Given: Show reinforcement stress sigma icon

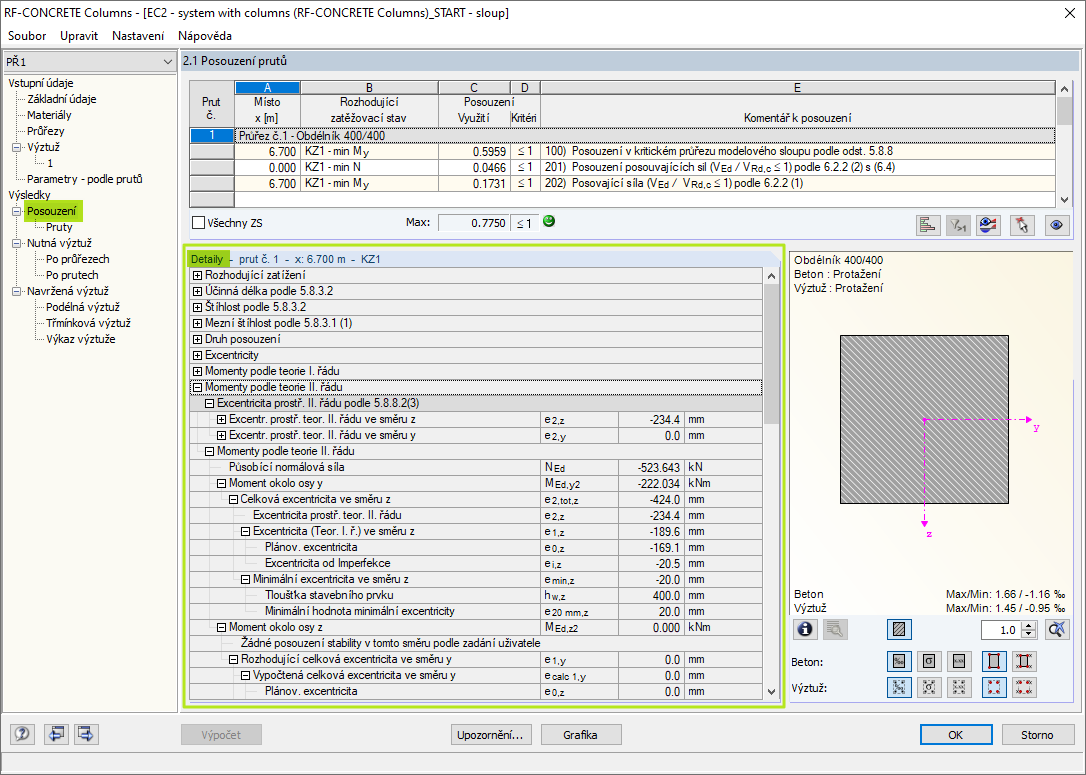Looking at the screenshot, I should click(x=929, y=687).
